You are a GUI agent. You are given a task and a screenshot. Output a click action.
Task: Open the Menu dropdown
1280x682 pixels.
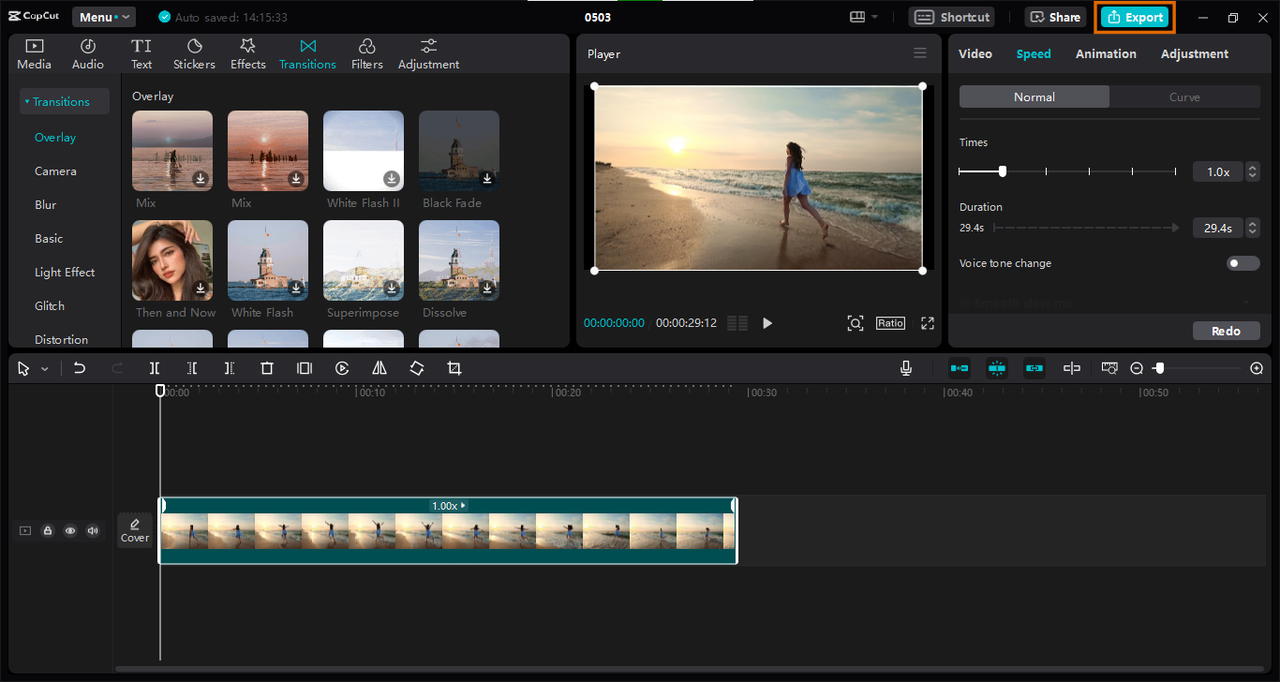pos(103,17)
